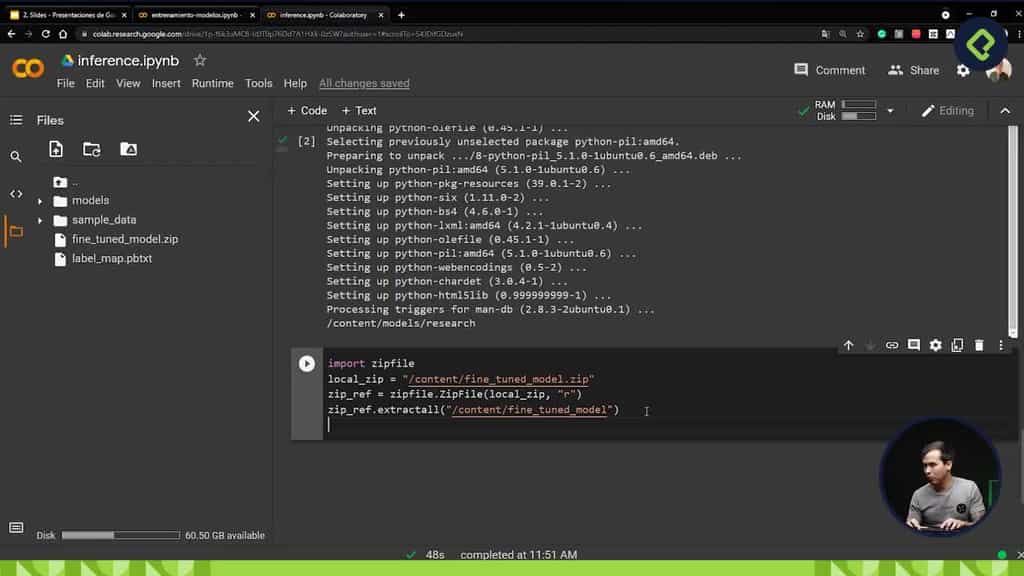1024x576 pixels.
Task: Select the mount Google Drive icon
Action: click(x=128, y=149)
